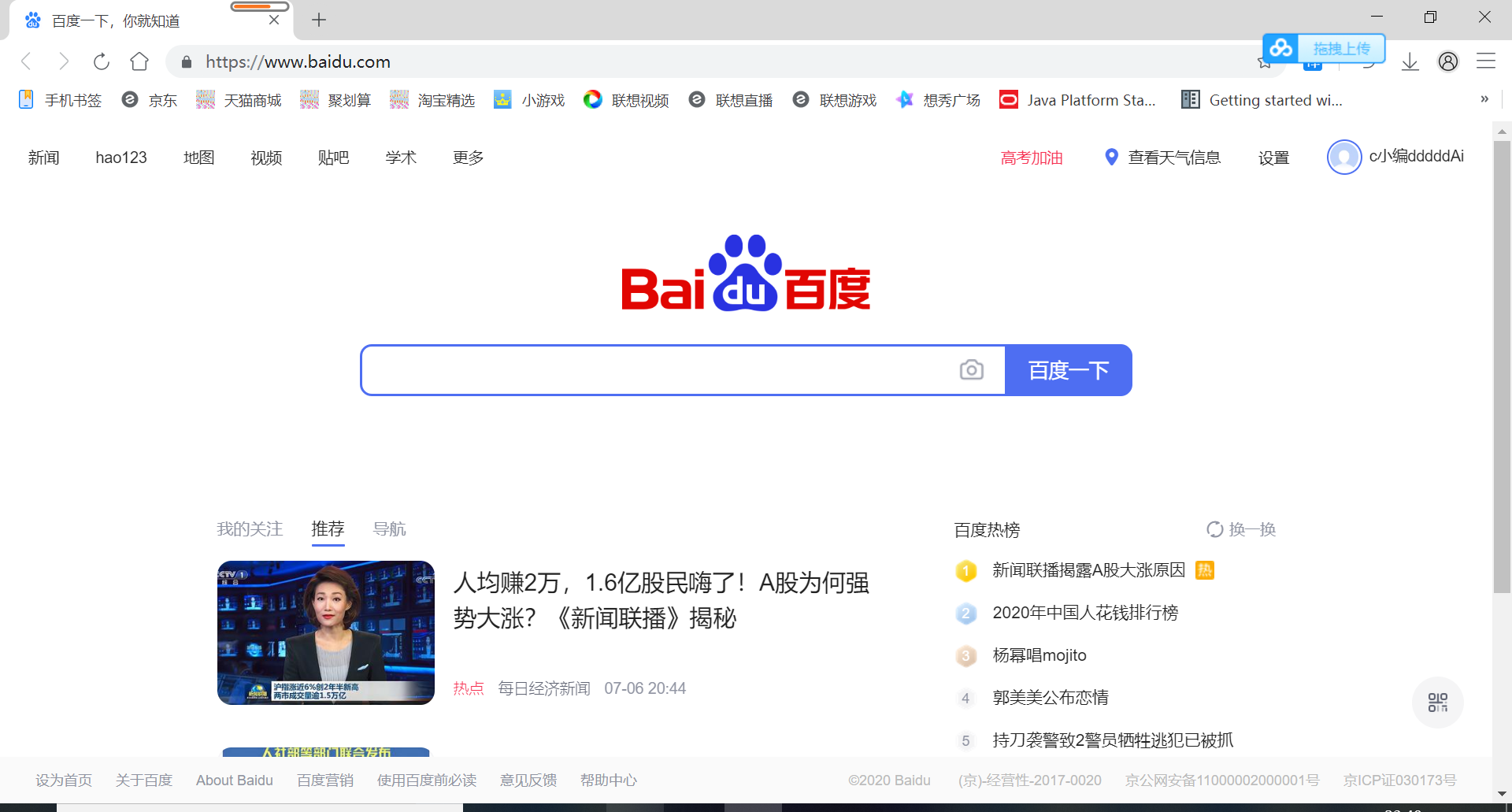
Task: Open the 淘宝精选 bookmark
Action: pos(432,100)
